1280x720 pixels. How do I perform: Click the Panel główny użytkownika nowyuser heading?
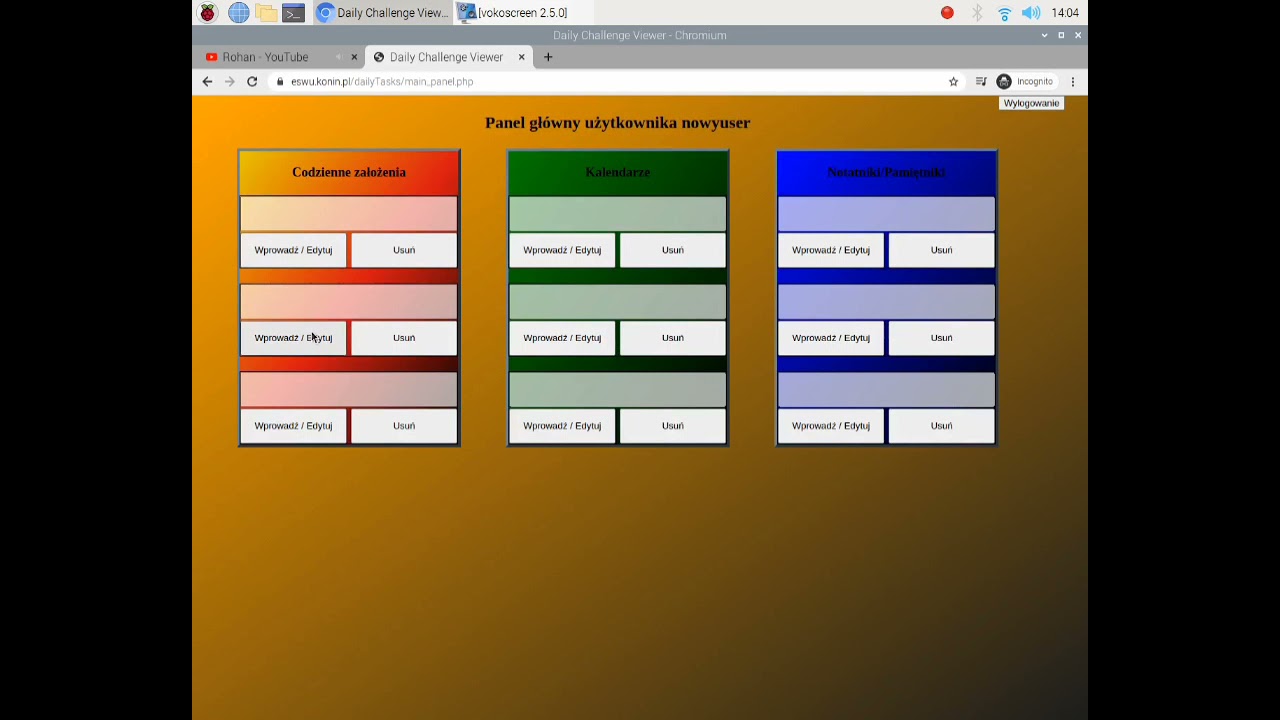618,123
